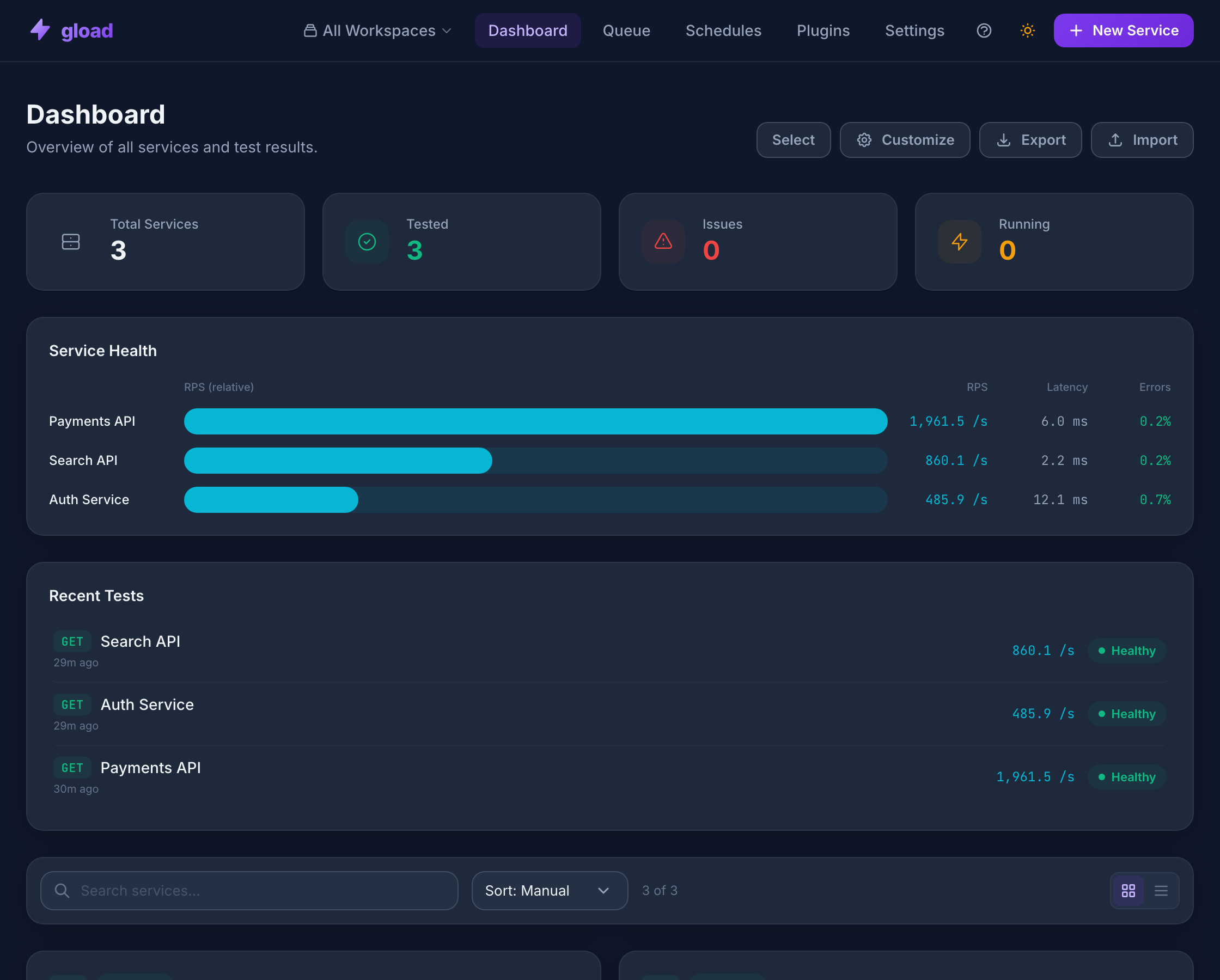Click the 6.0 ms latency value
The width and height of the screenshot is (1220, 980).
pyautogui.click(x=1064, y=421)
